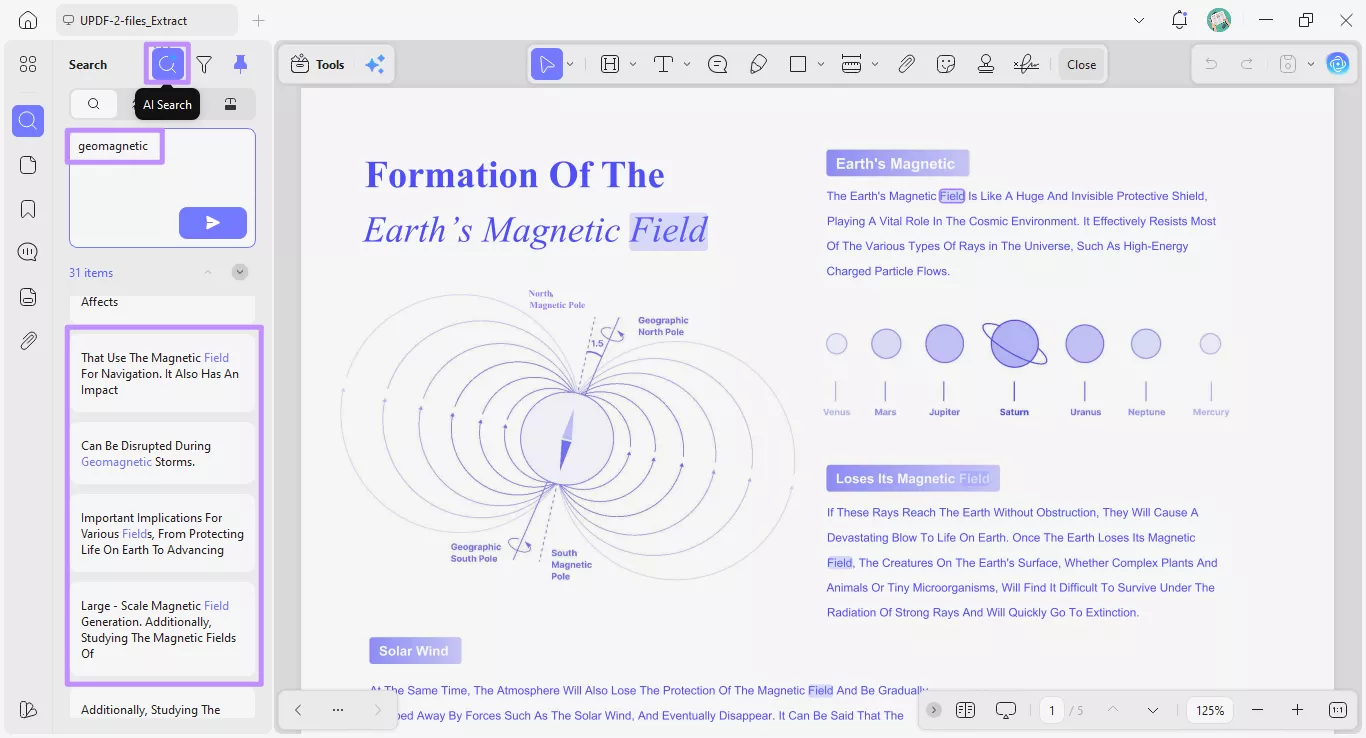Viewport: 1366px width, 738px height.
Task: Send the AI search query
Action: tap(213, 223)
